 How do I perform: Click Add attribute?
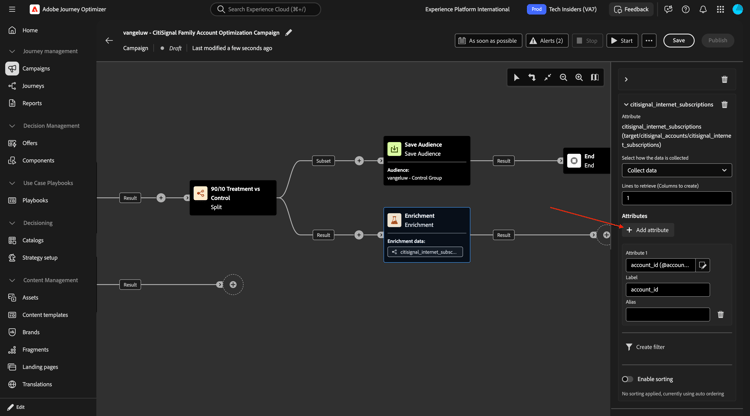(x=648, y=230)
